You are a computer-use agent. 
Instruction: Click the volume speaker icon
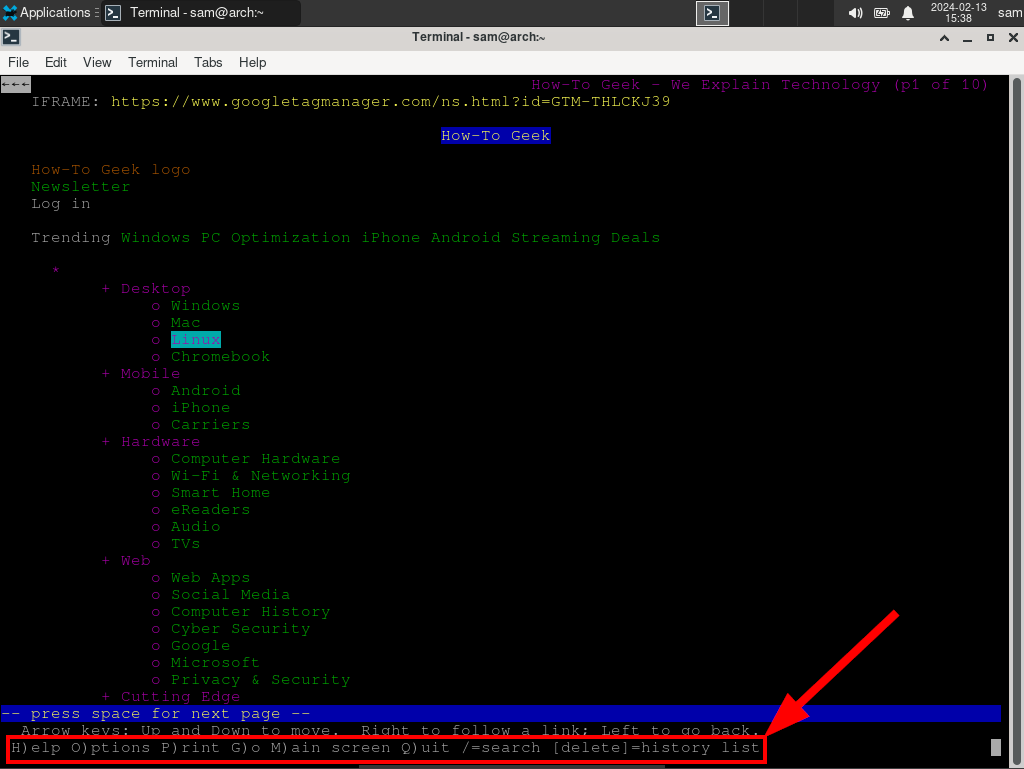point(855,13)
